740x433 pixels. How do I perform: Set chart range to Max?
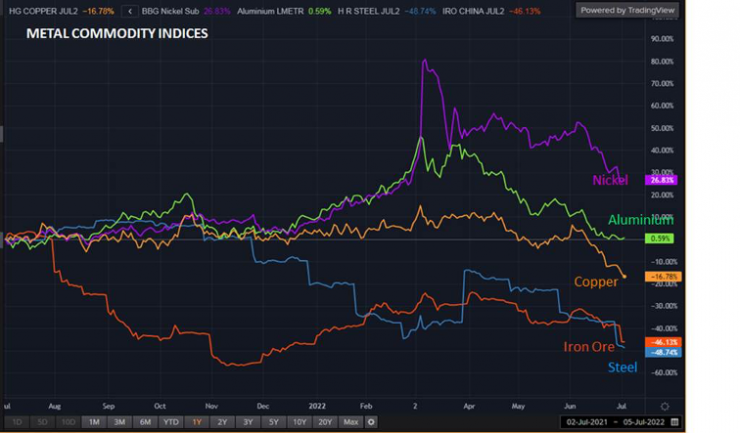[x=350, y=422]
